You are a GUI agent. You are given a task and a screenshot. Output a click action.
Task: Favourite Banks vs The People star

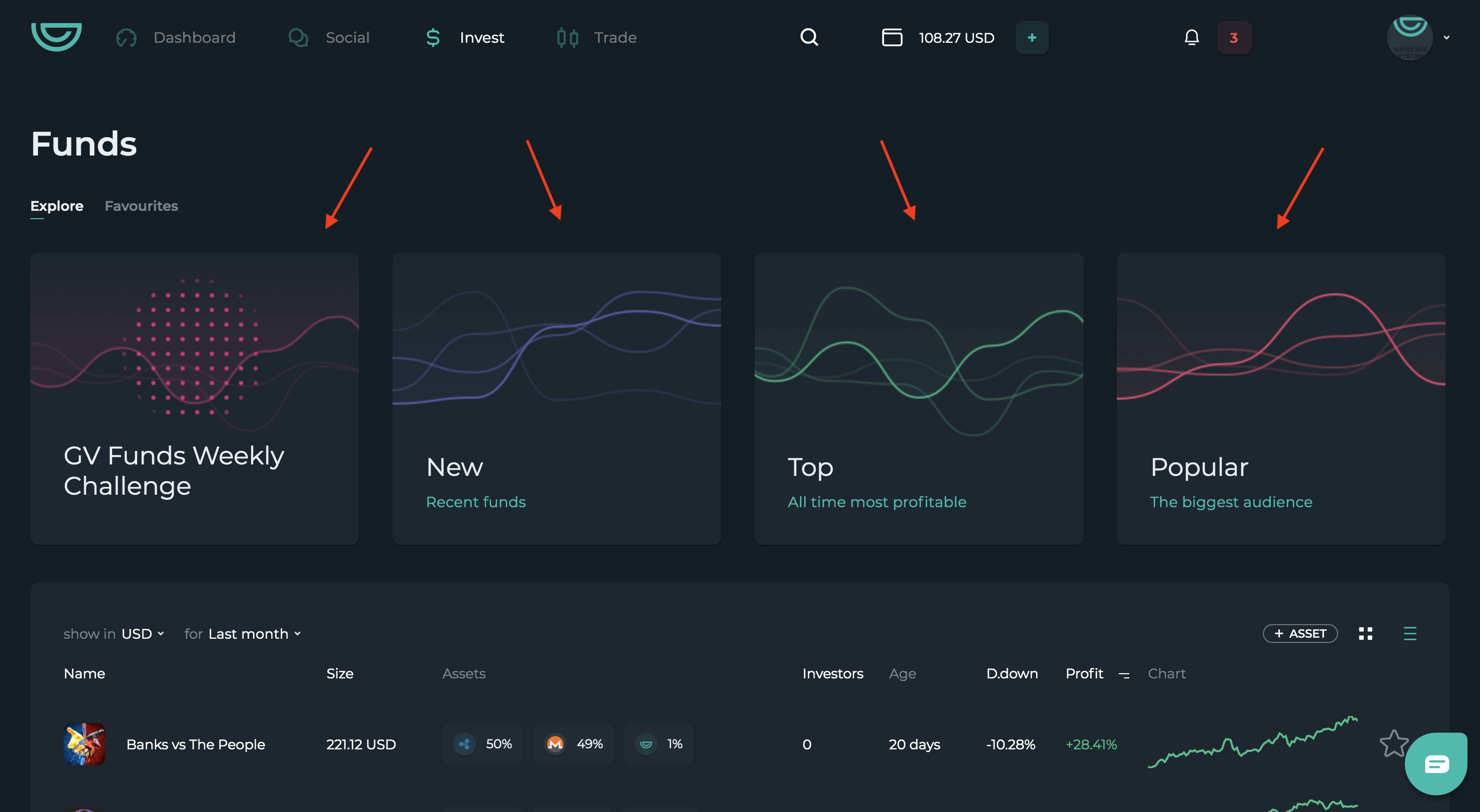pyautogui.click(x=1394, y=744)
